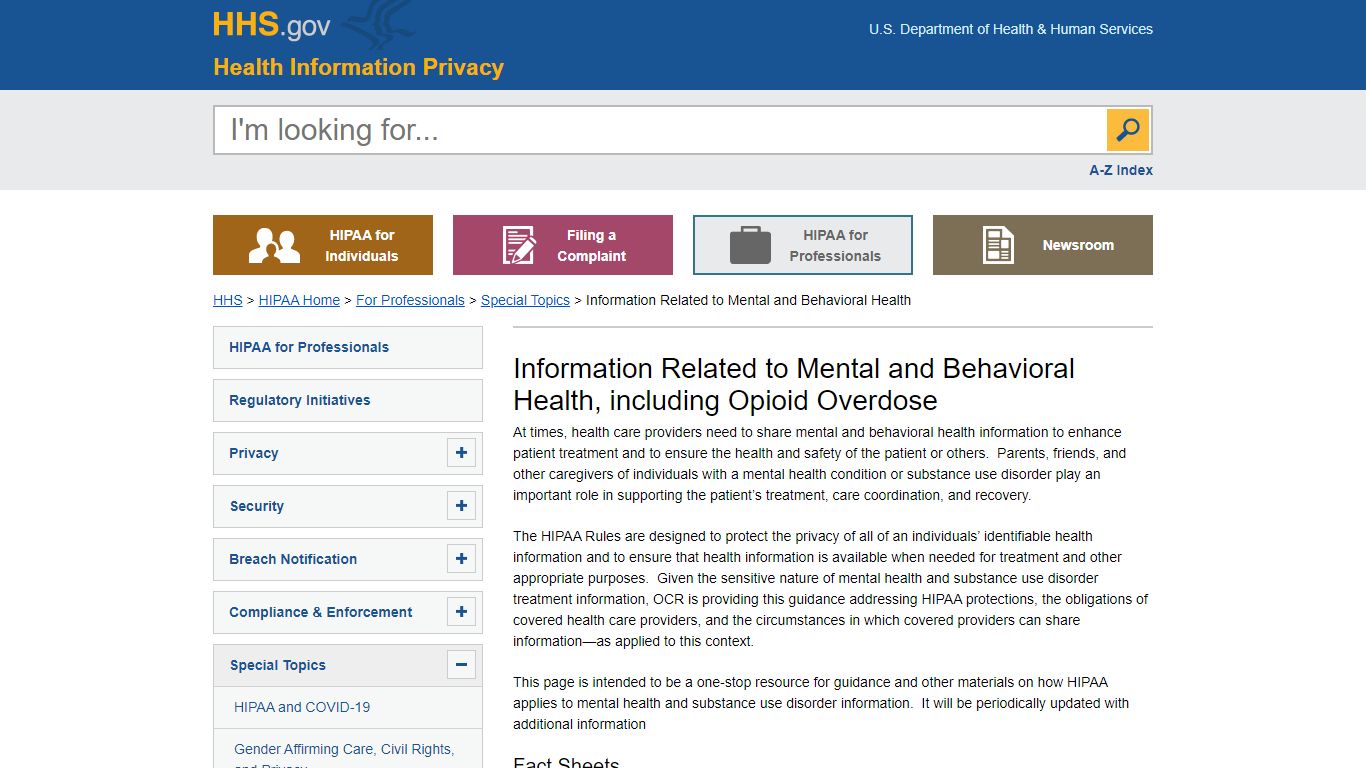Select Compliance & Enforcement in sidebar

pyautogui.click(x=321, y=612)
